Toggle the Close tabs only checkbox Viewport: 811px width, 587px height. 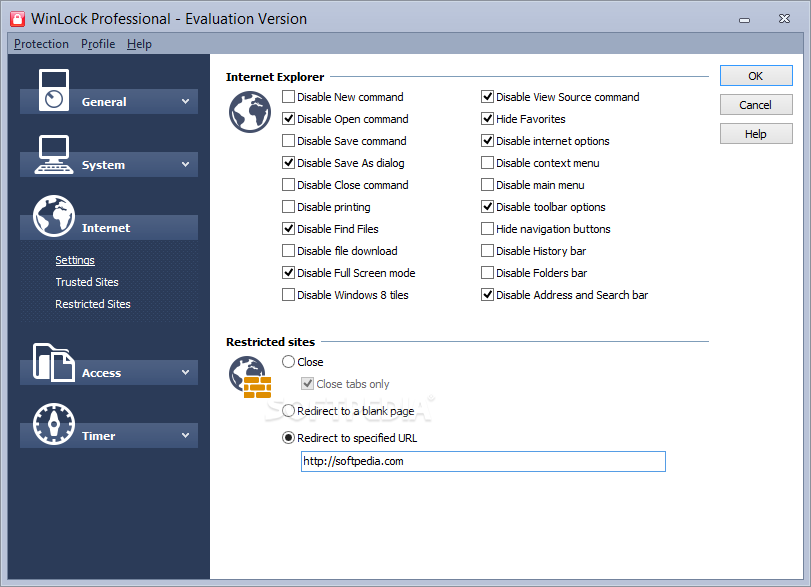(308, 384)
